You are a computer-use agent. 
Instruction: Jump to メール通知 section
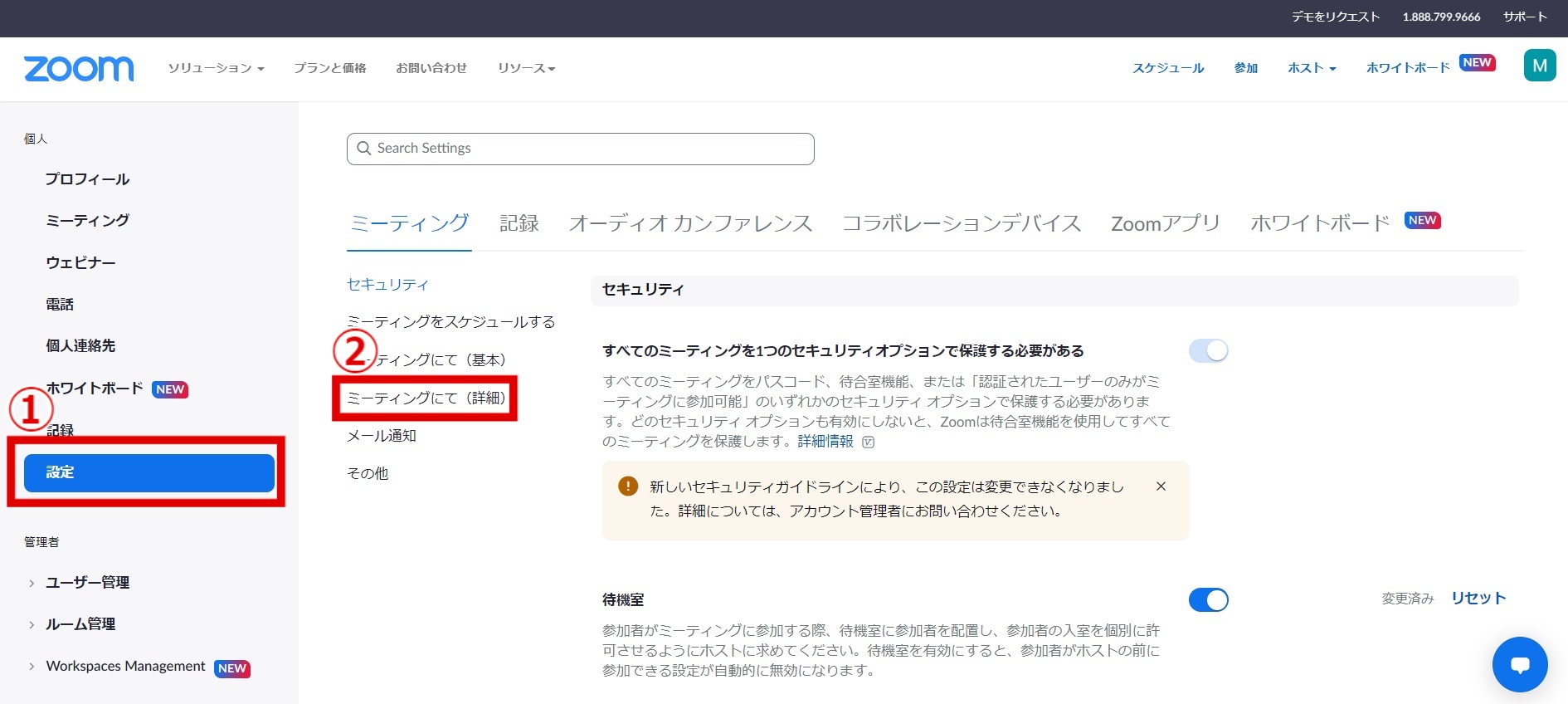click(x=382, y=436)
